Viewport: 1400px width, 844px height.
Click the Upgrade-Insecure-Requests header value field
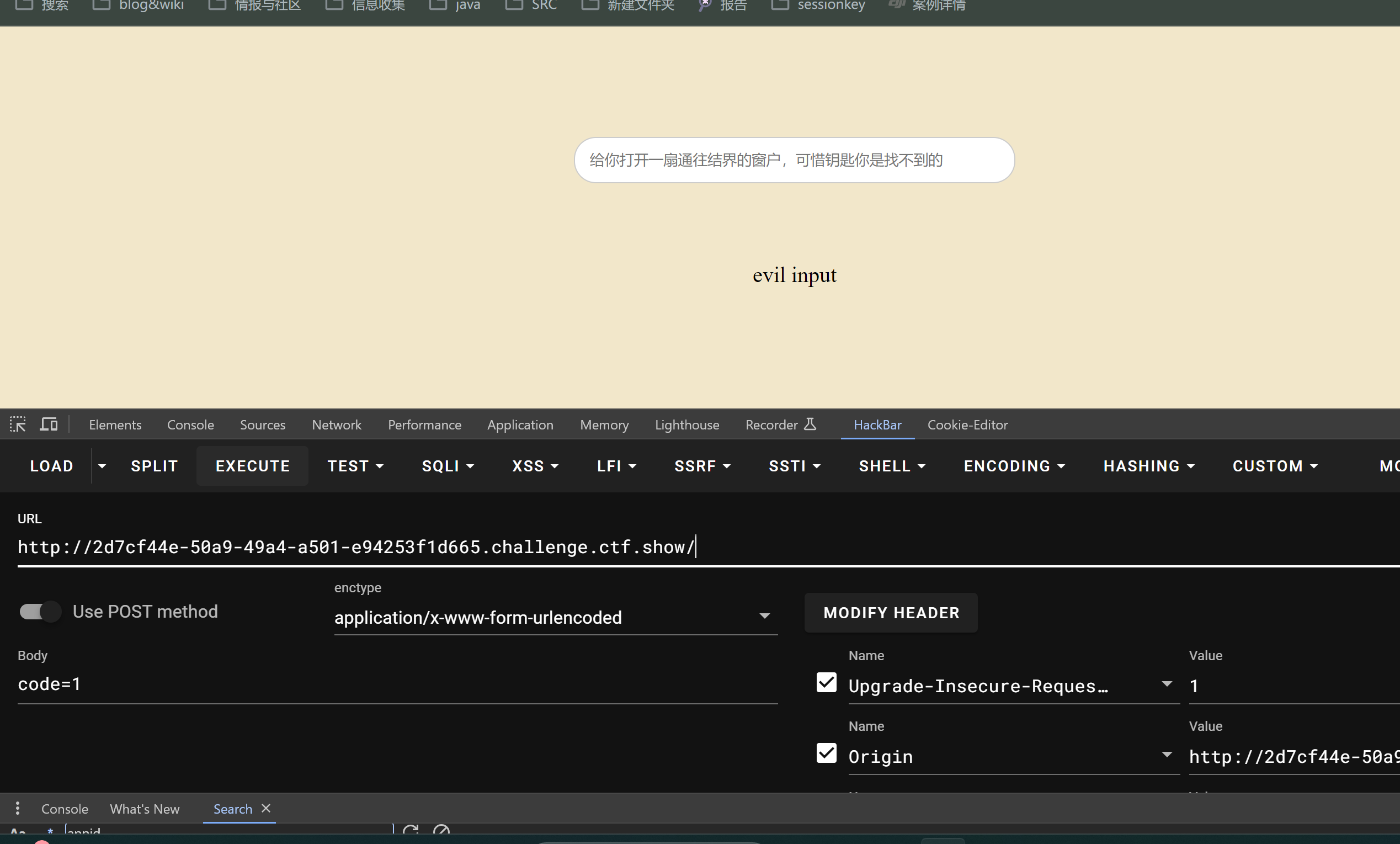(x=1294, y=686)
